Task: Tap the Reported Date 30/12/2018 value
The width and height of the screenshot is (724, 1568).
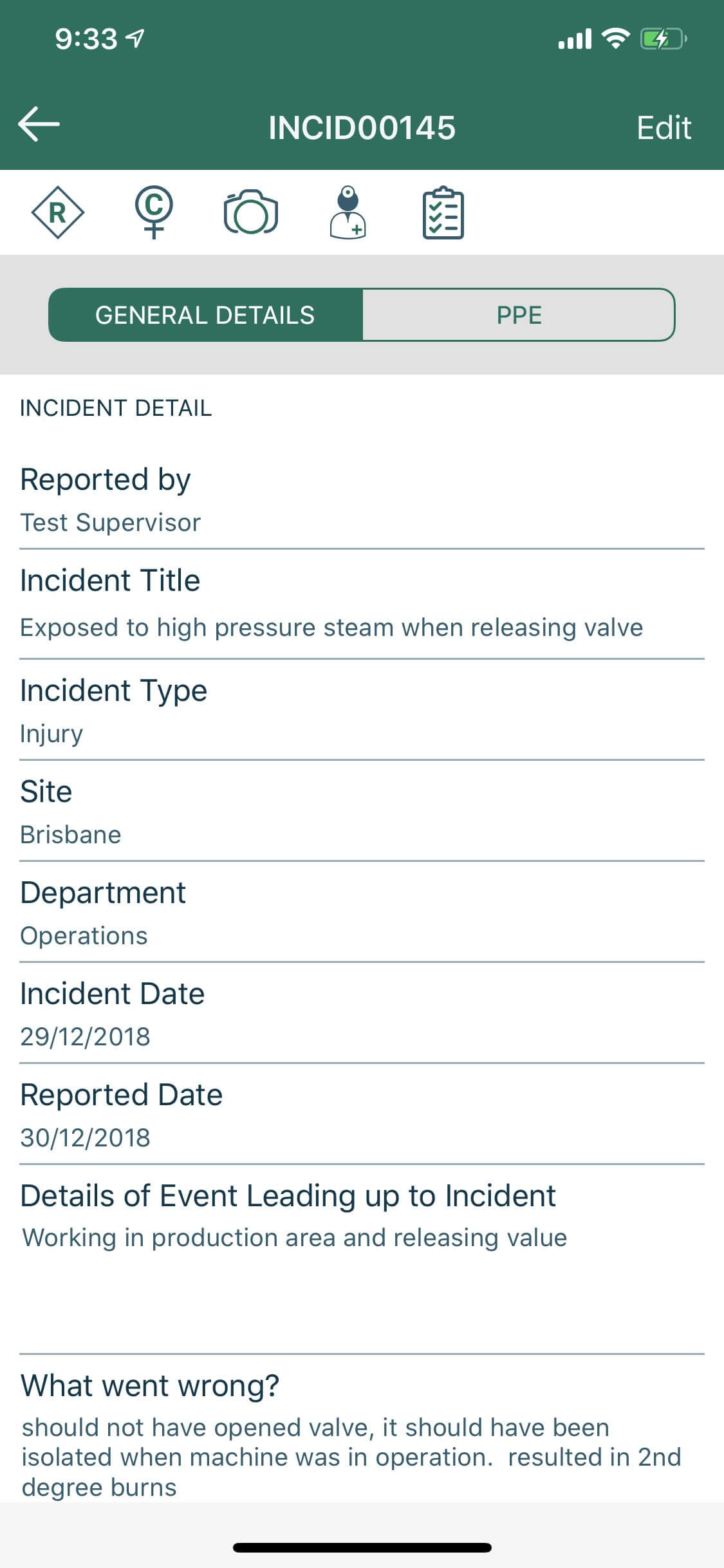Action: pos(85,1137)
